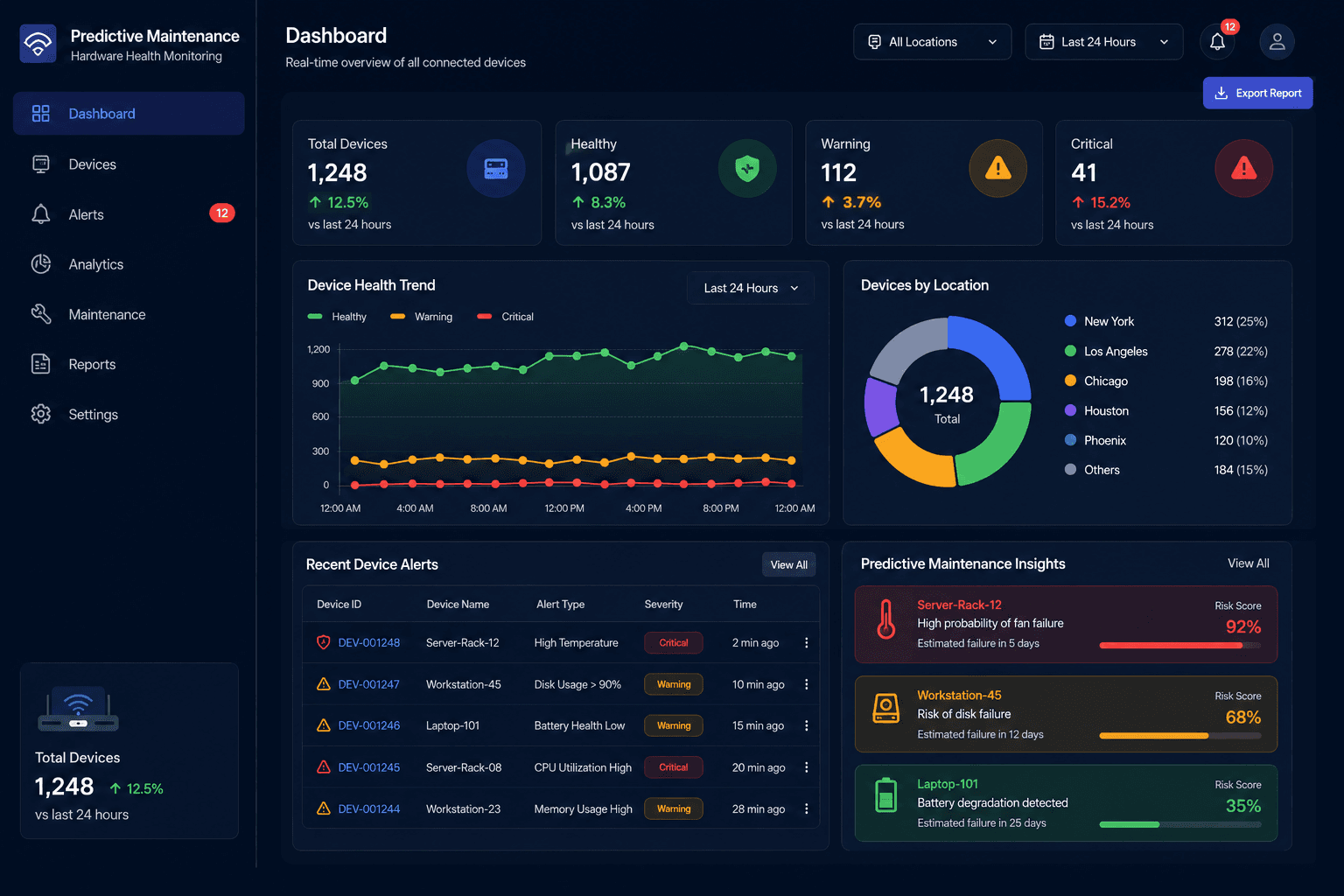
Task: Click View All in Recent Device Alerts
Action: click(788, 564)
